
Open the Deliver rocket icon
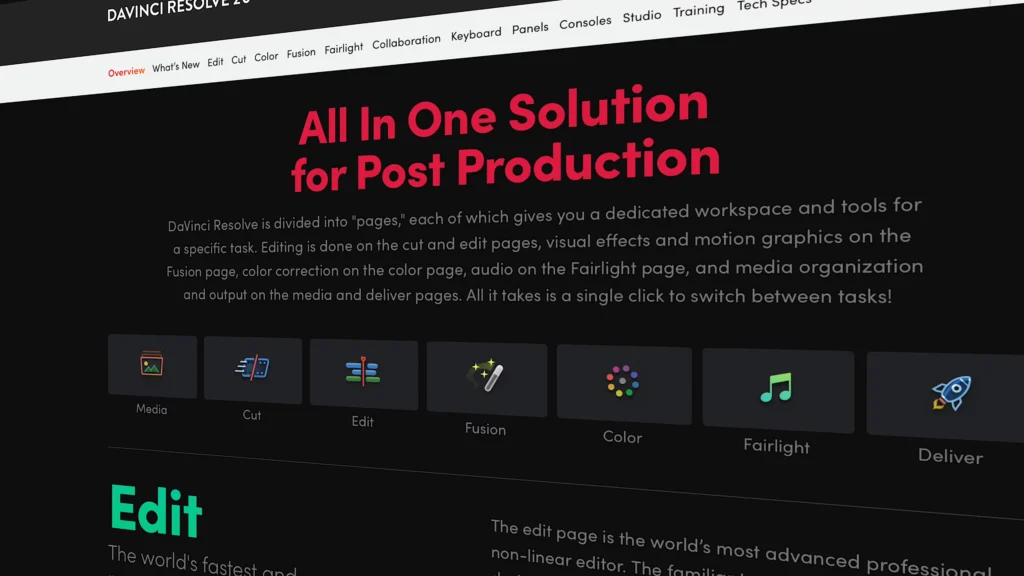coord(950,395)
